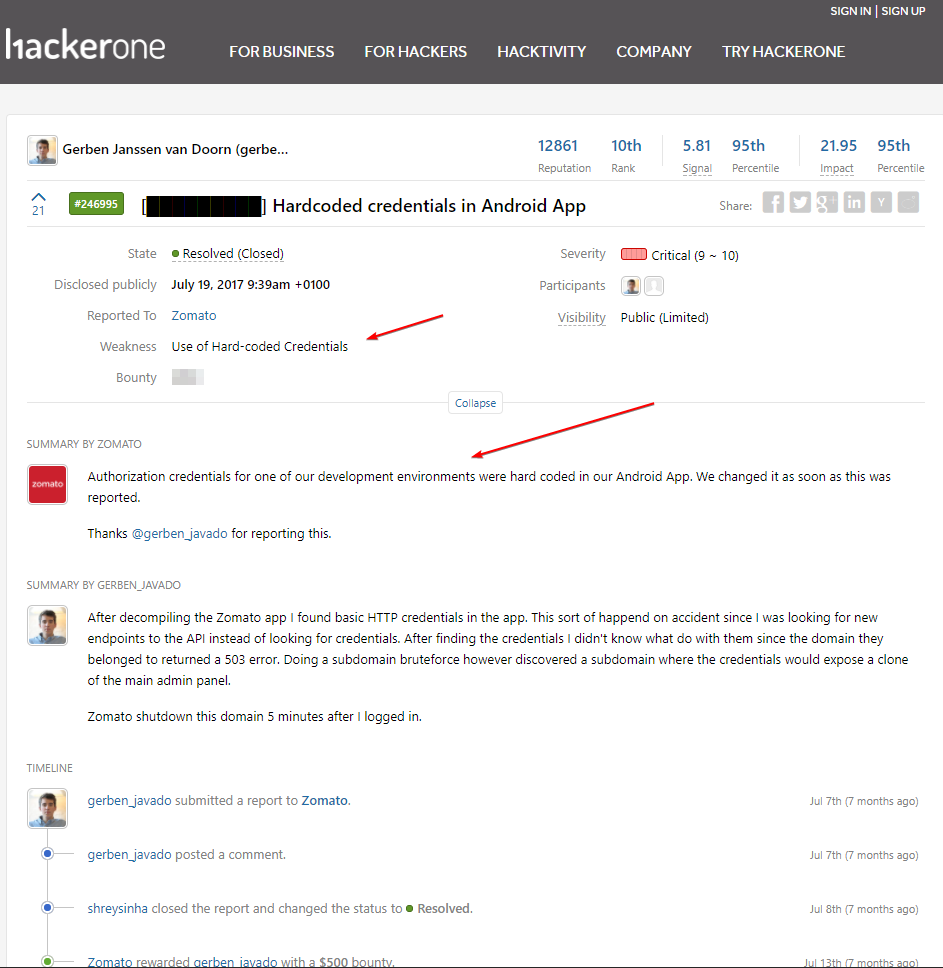Click Sign Up link

tap(903, 11)
